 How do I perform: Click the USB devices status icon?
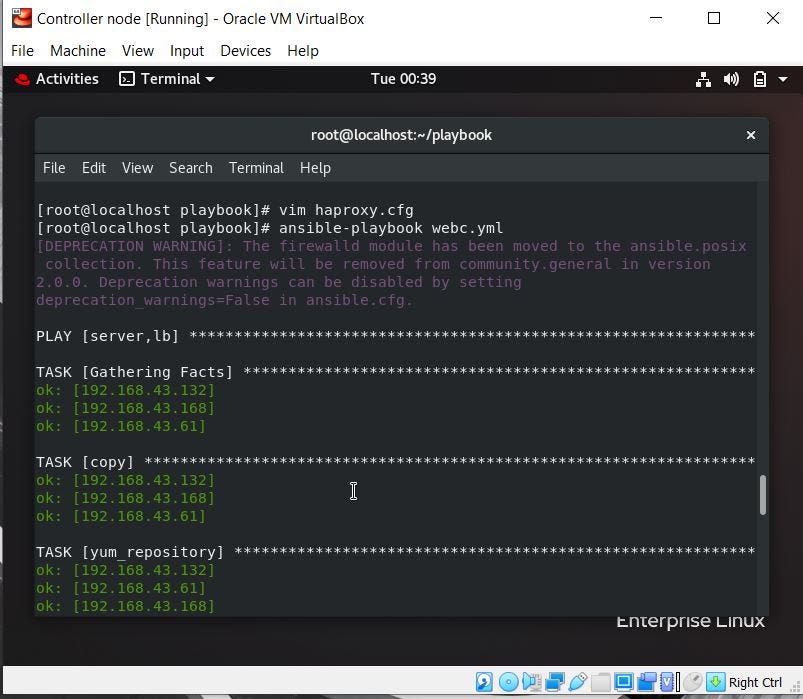pos(578,682)
